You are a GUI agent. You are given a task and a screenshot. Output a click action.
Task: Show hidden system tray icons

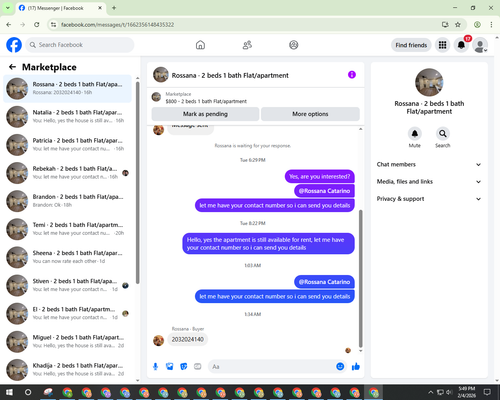(430, 392)
